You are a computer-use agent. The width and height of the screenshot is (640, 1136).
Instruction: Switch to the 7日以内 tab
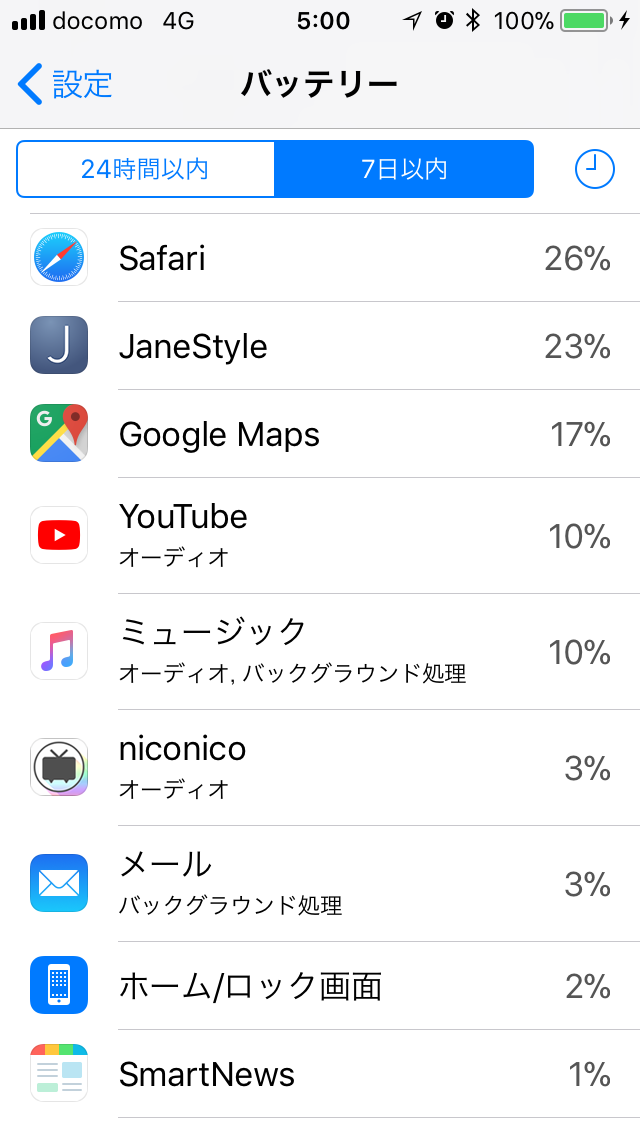(404, 170)
